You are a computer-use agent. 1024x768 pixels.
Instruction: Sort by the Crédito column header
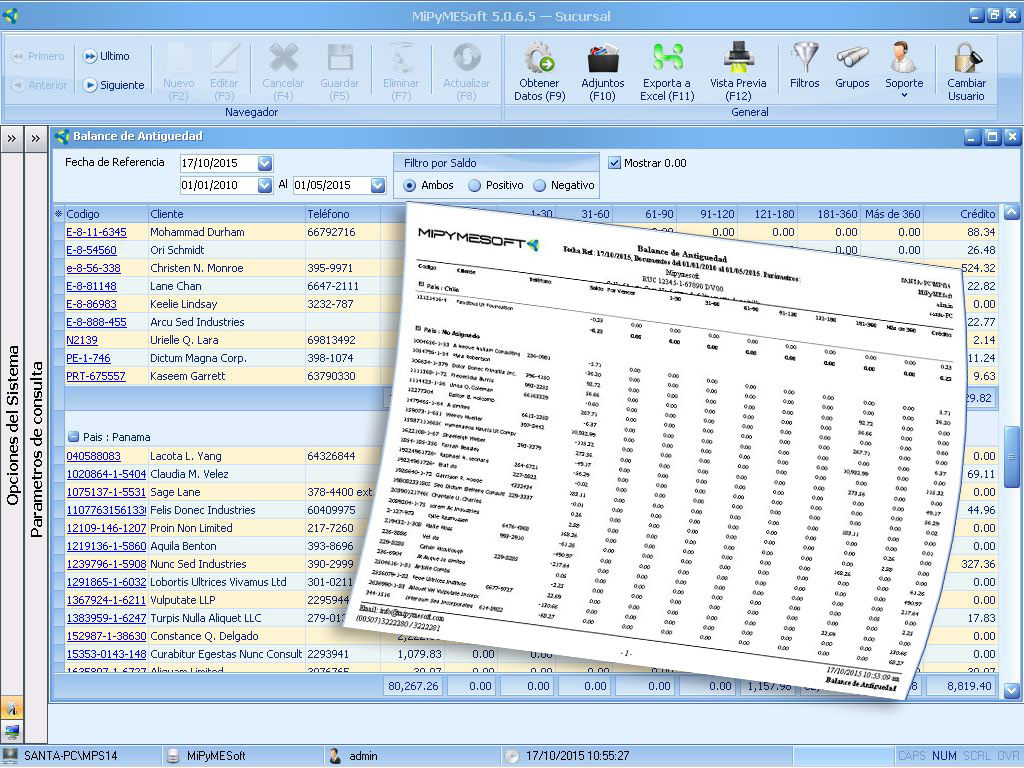point(961,214)
